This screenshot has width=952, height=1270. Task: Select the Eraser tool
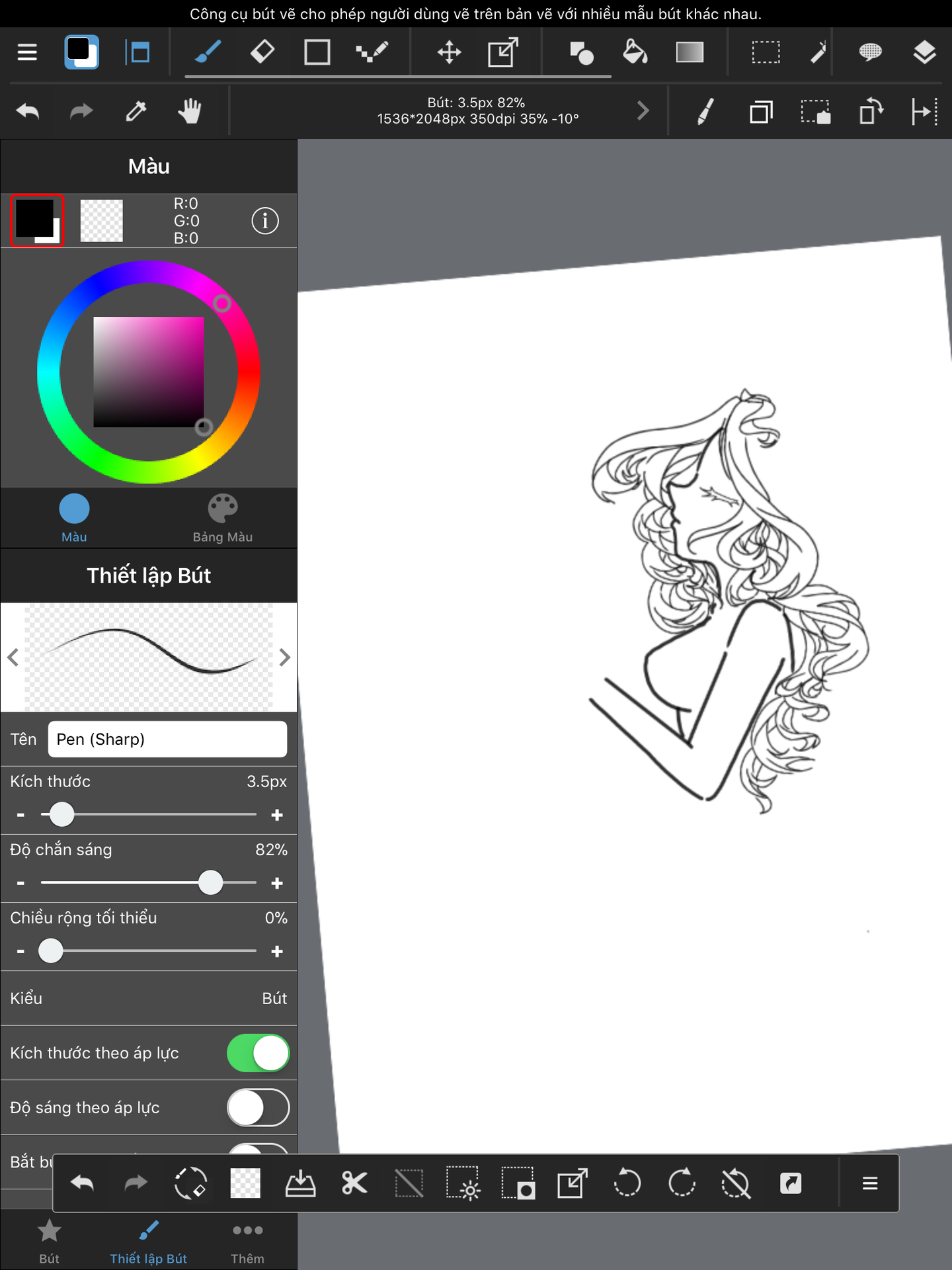tap(262, 52)
